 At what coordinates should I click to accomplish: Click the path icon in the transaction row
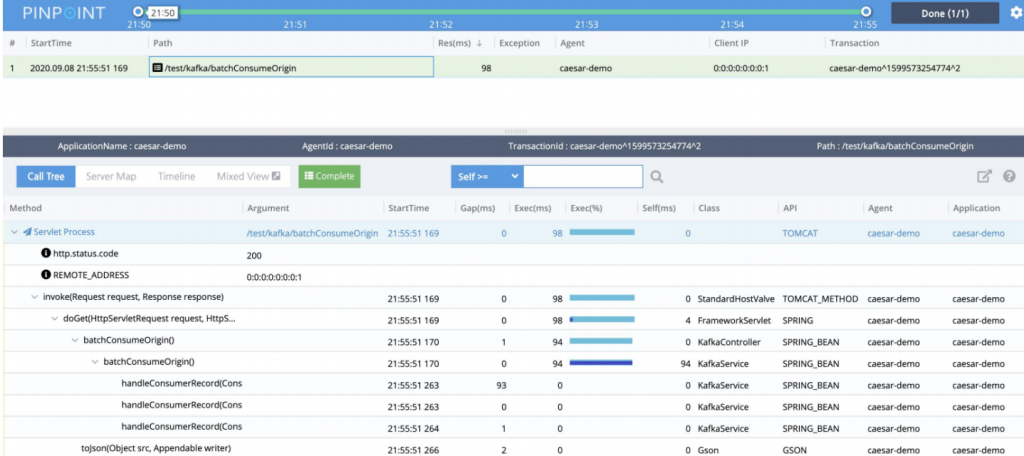coord(157,68)
